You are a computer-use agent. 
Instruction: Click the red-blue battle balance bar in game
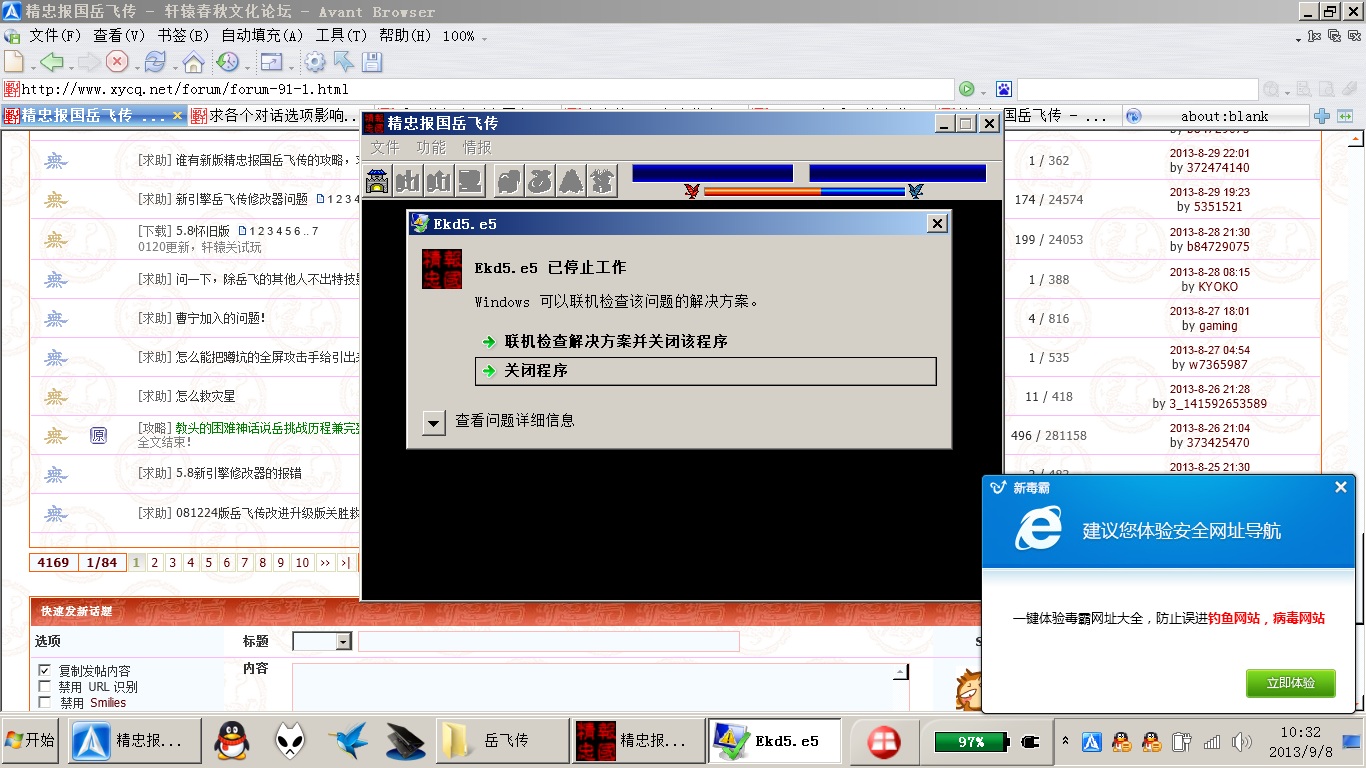pos(804,191)
